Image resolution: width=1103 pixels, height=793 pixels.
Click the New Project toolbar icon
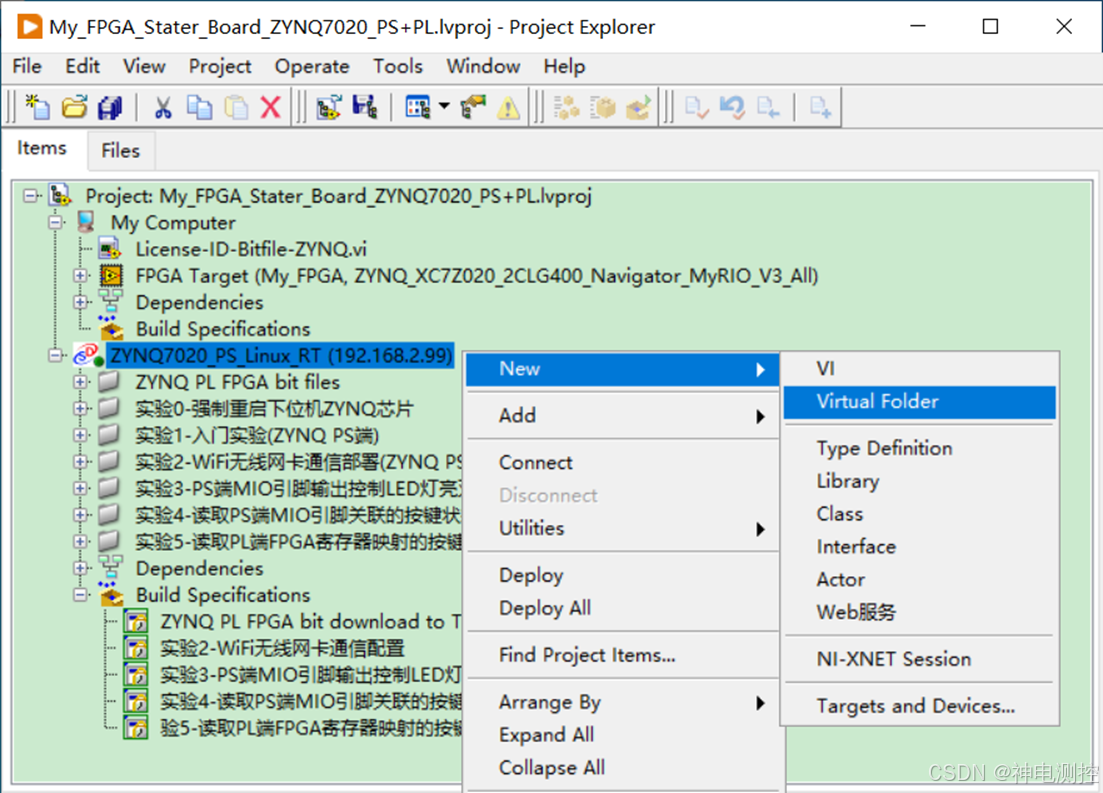pos(37,107)
